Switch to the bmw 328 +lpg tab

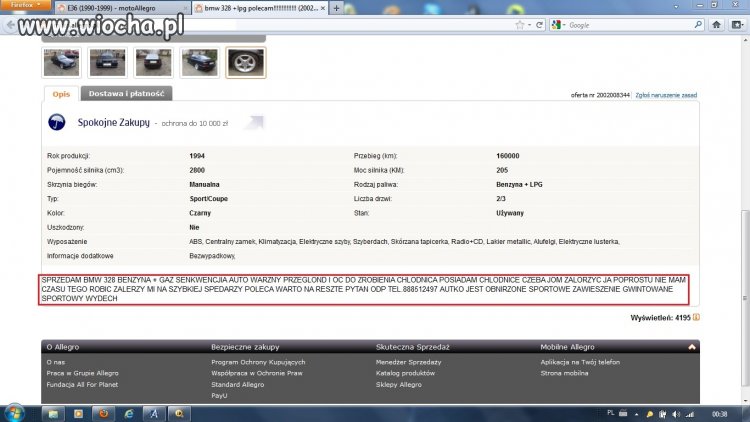[x=261, y=8]
